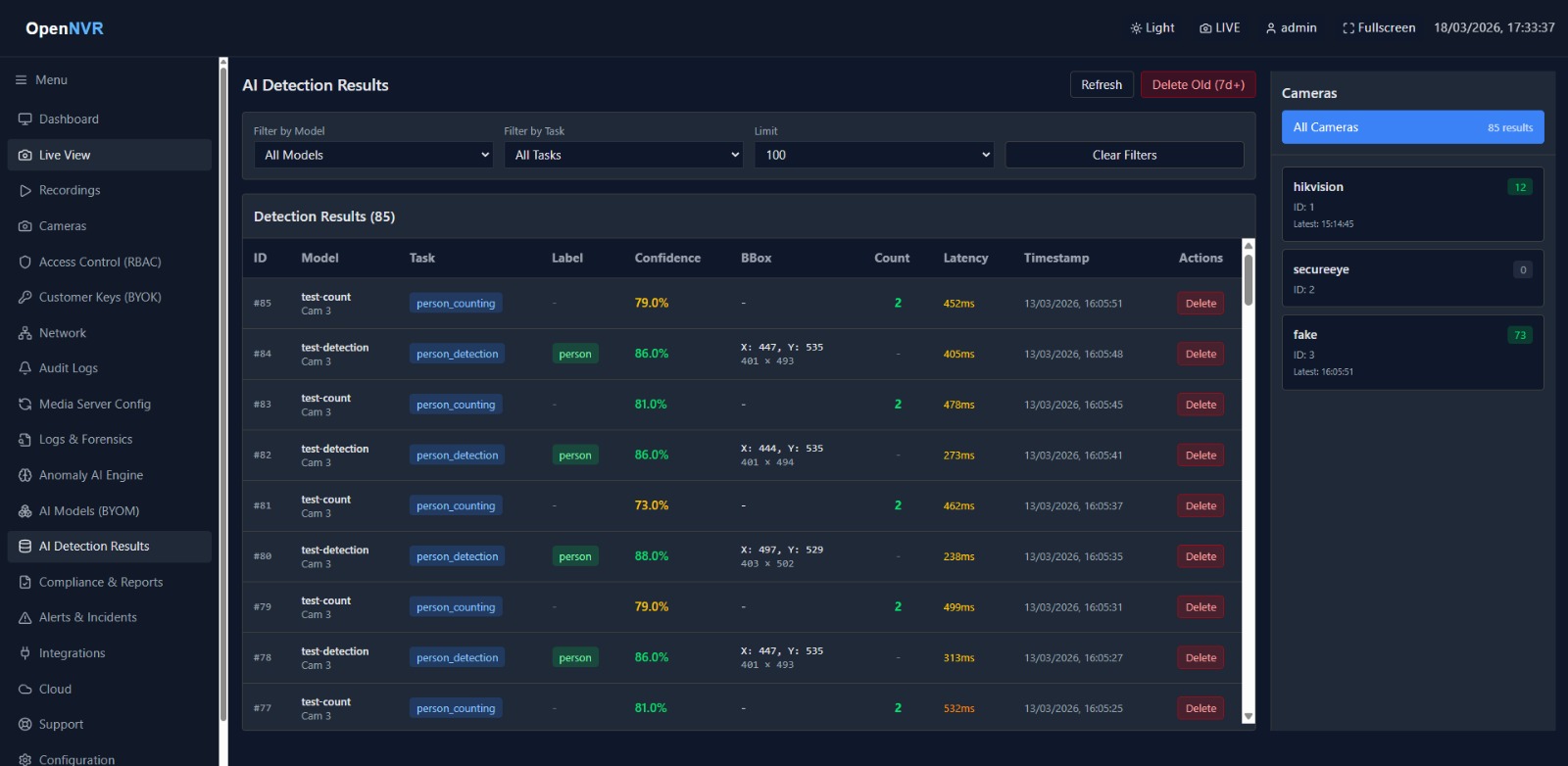The height and width of the screenshot is (766, 1568).
Task: Click the results table scrollbar thumb
Action: pos(1249,280)
